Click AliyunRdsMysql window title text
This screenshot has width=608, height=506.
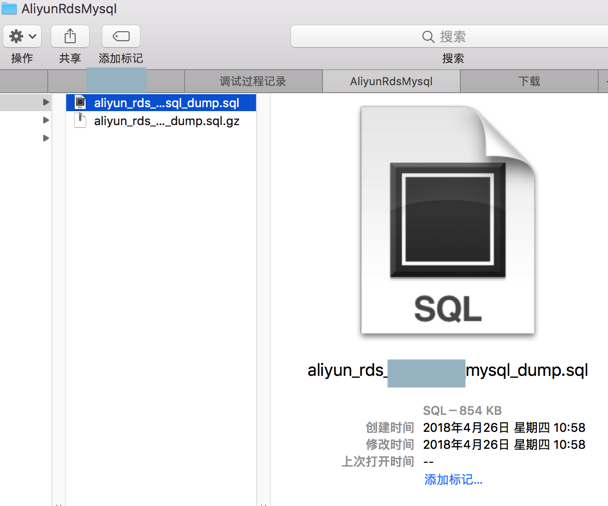coord(69,9)
